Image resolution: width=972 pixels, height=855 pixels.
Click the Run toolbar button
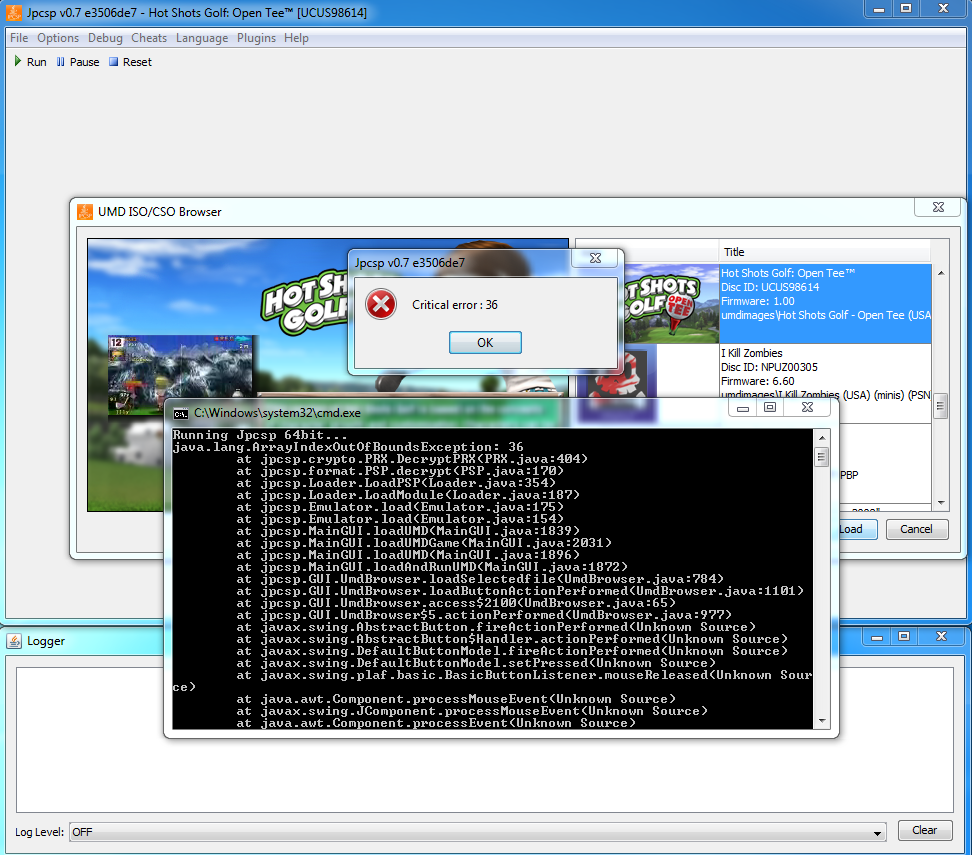click(x=30, y=62)
